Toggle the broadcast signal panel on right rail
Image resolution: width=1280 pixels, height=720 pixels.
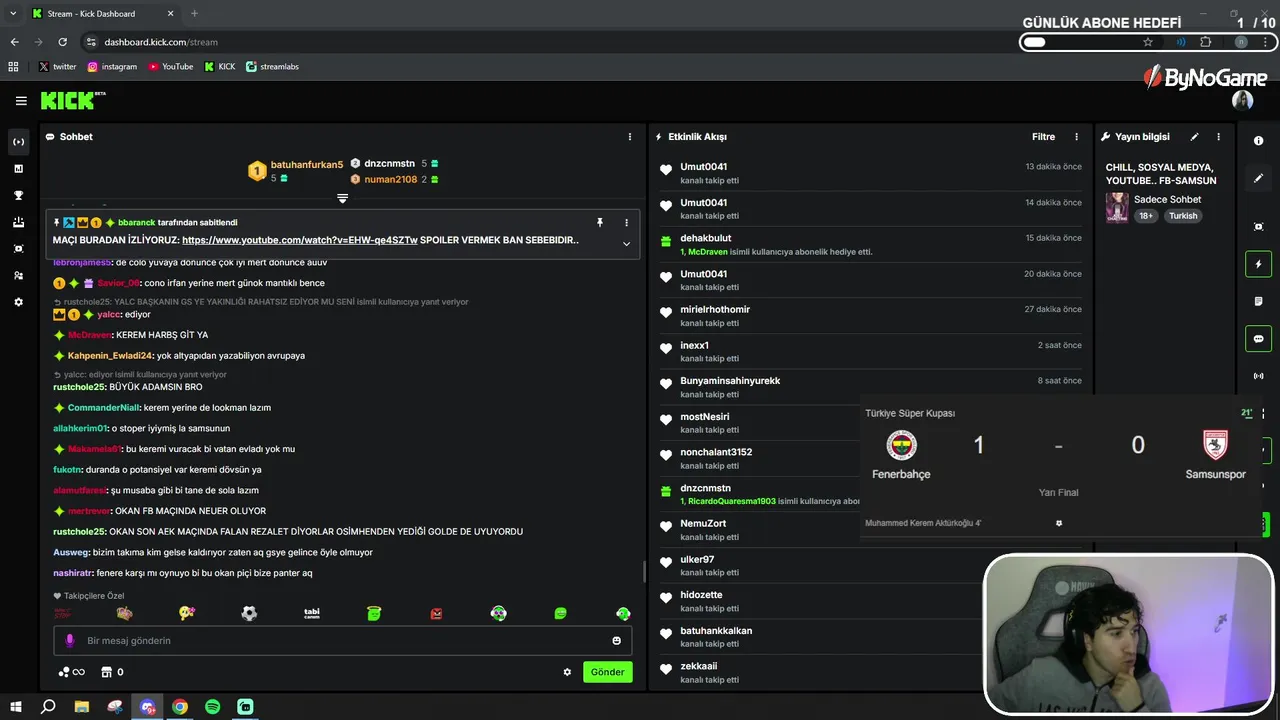1258,376
